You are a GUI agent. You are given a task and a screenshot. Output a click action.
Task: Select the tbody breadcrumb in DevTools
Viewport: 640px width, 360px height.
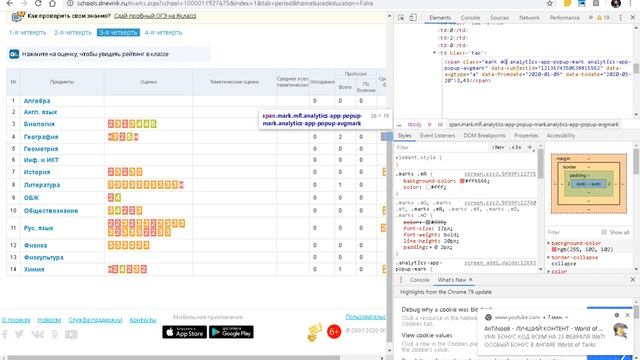tap(414, 124)
